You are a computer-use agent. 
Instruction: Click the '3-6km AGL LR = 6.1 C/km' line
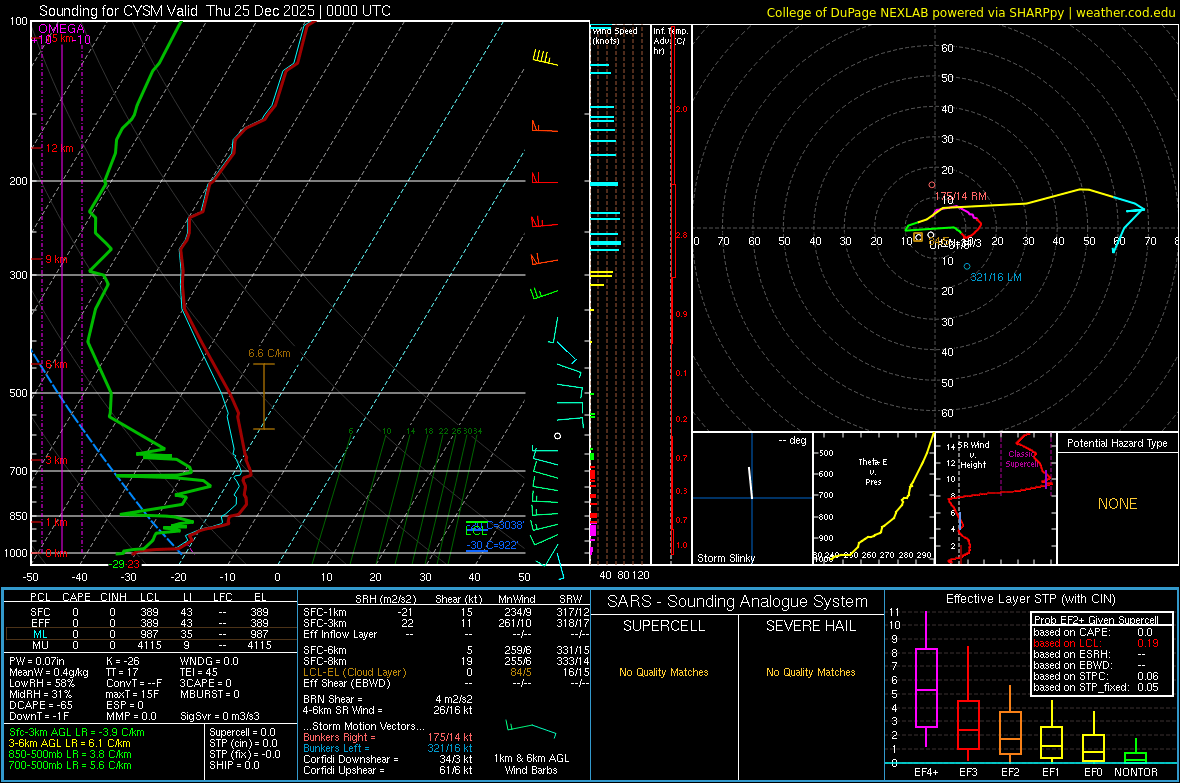[x=70, y=743]
